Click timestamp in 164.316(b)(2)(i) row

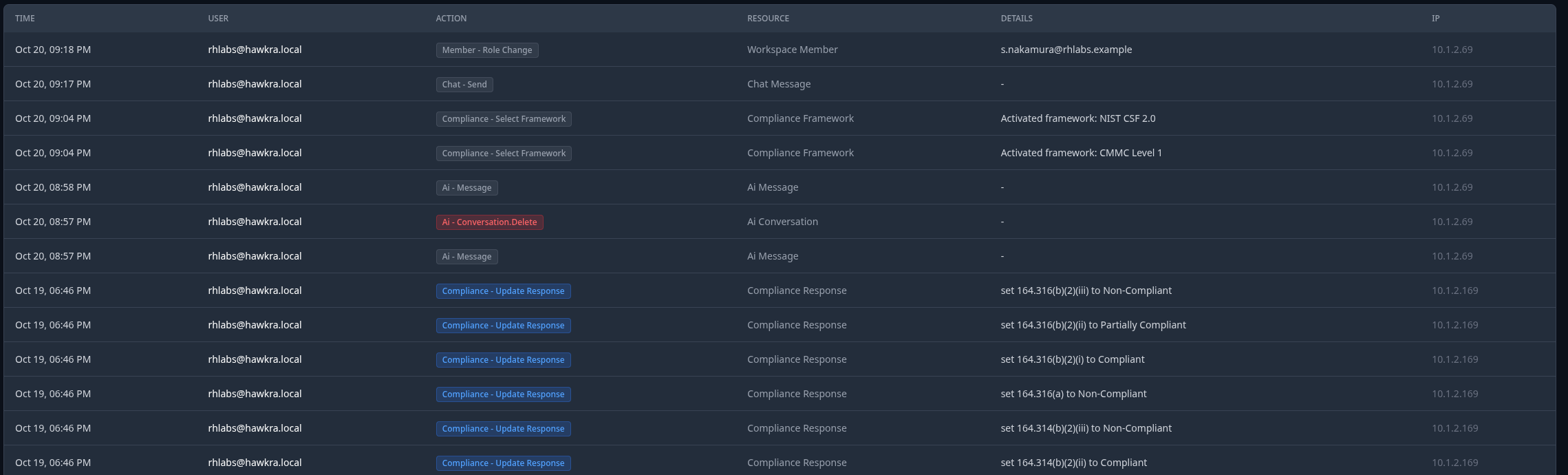(53, 359)
